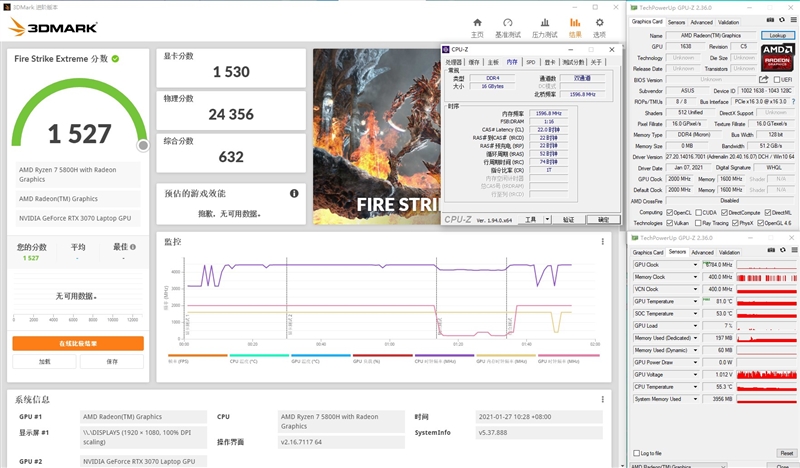800x468 pixels.
Task: Click the info icon beside 最佳 (Best)
Action: pos(133,247)
